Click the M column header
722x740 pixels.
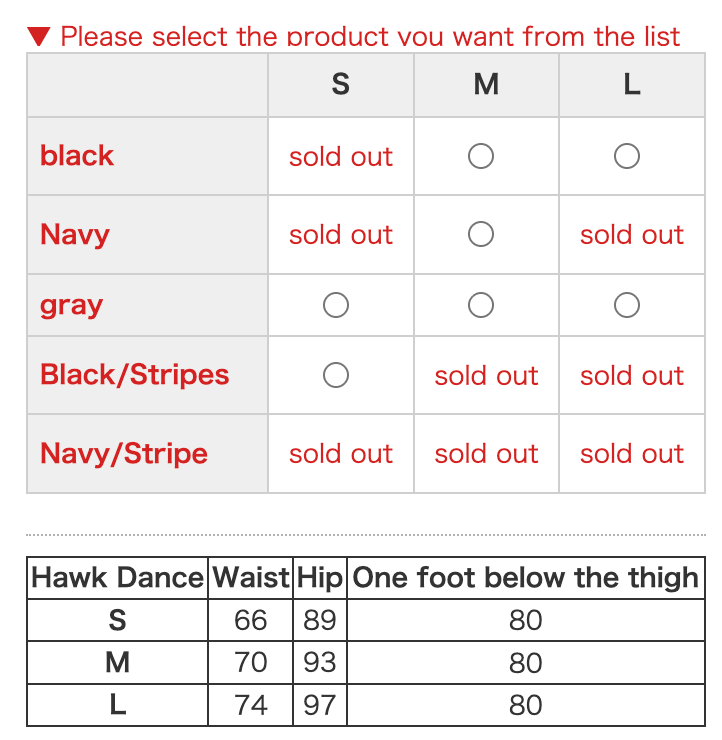[487, 84]
